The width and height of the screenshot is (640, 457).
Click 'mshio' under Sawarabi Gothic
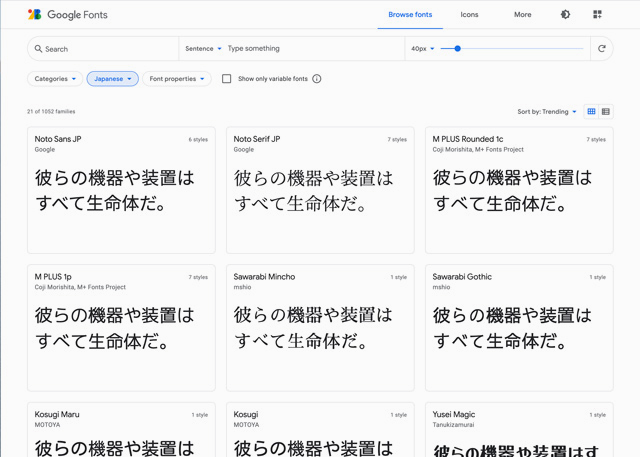tap(441, 287)
